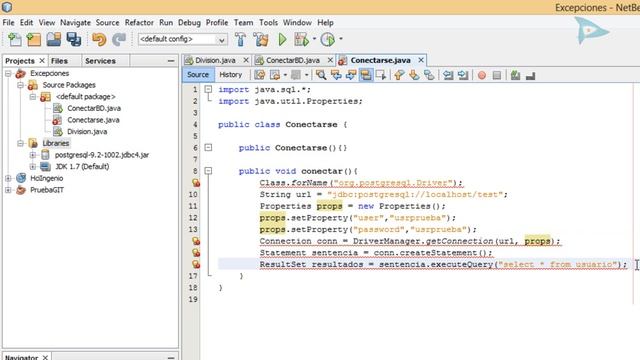The height and width of the screenshot is (360, 640).
Task: Click the Shift Line Left icon
Action: click(x=448, y=75)
